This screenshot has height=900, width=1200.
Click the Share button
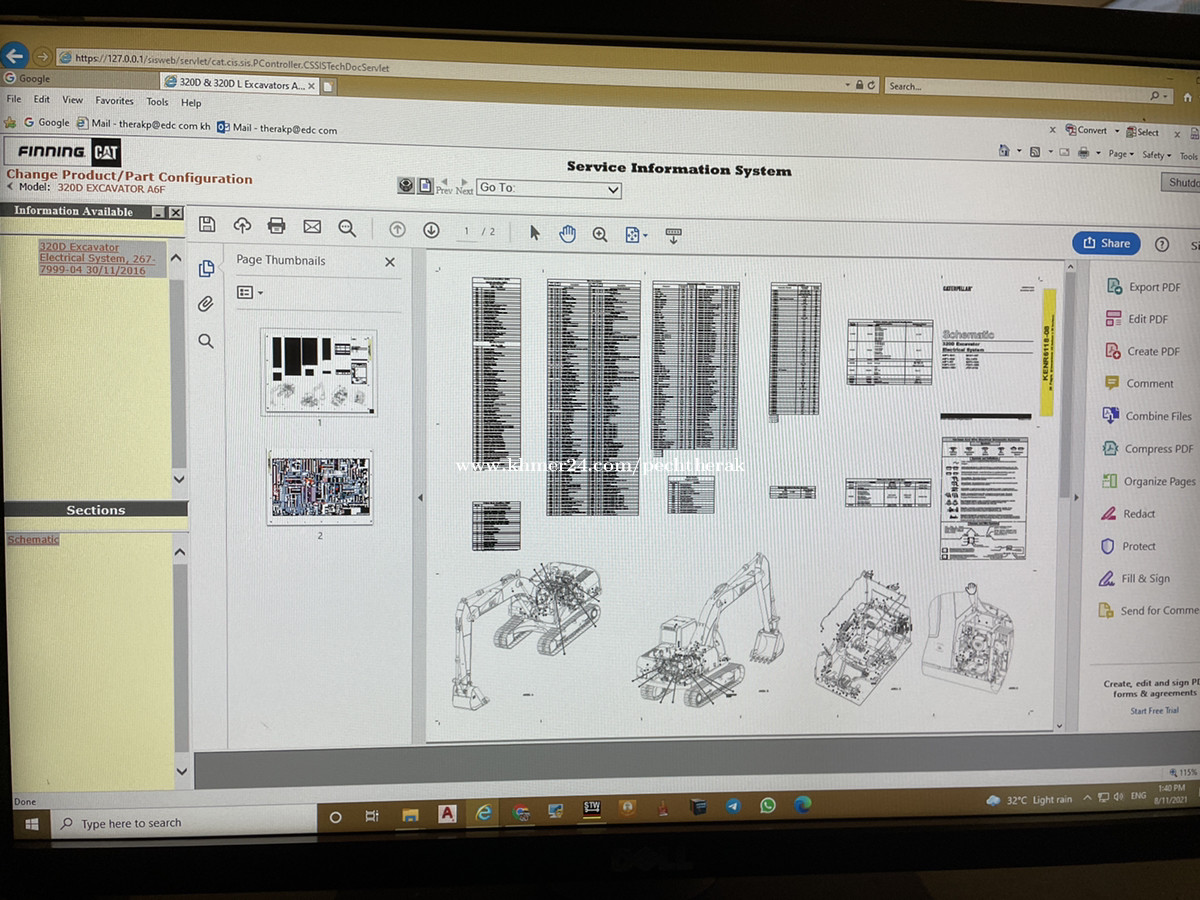[1105, 243]
